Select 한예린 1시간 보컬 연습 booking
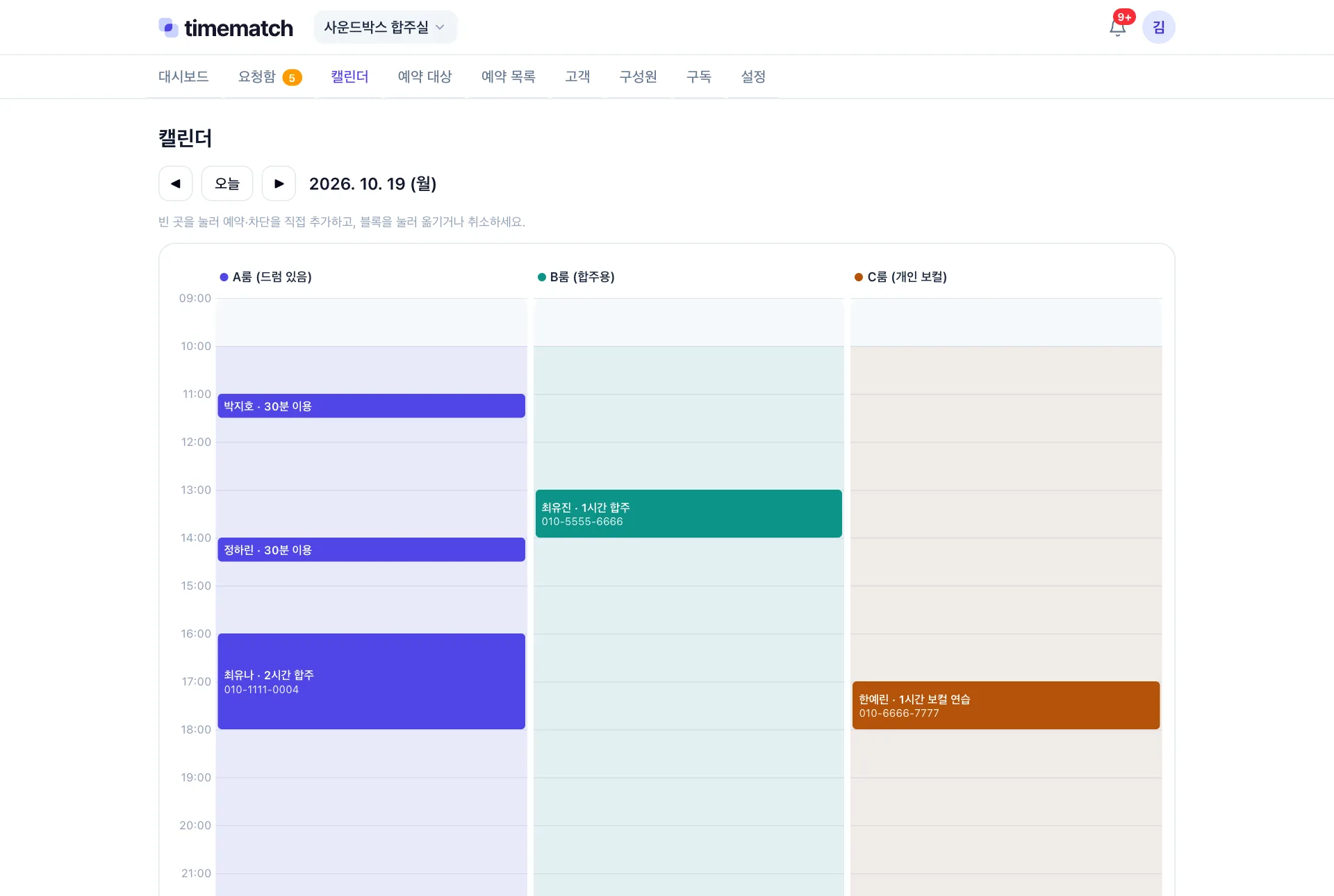This screenshot has height=896, width=1334. 1006,705
